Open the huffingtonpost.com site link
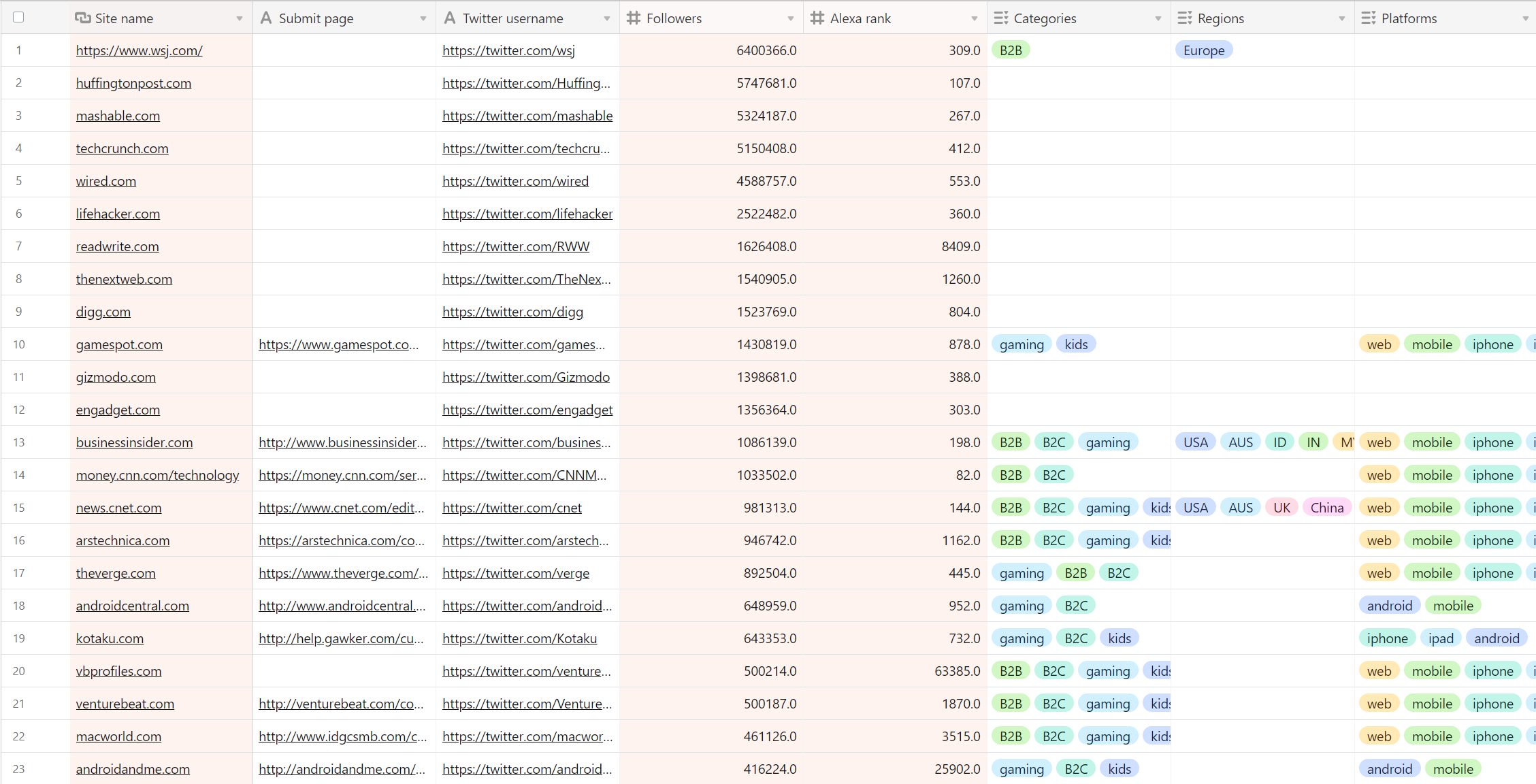The image size is (1536, 784). [133, 83]
